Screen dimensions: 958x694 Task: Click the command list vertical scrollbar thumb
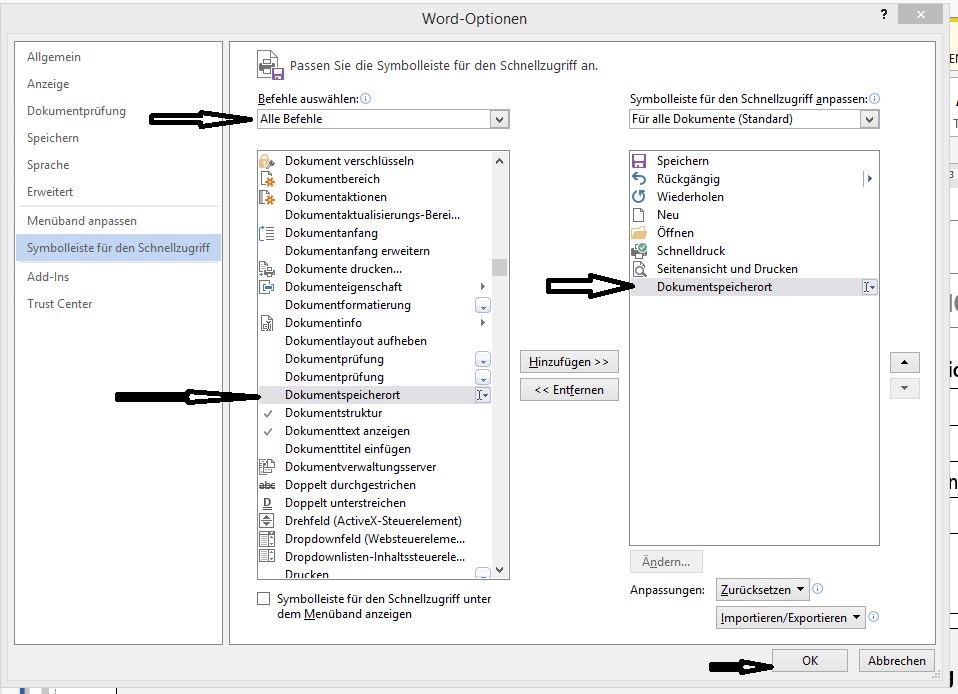point(499,268)
